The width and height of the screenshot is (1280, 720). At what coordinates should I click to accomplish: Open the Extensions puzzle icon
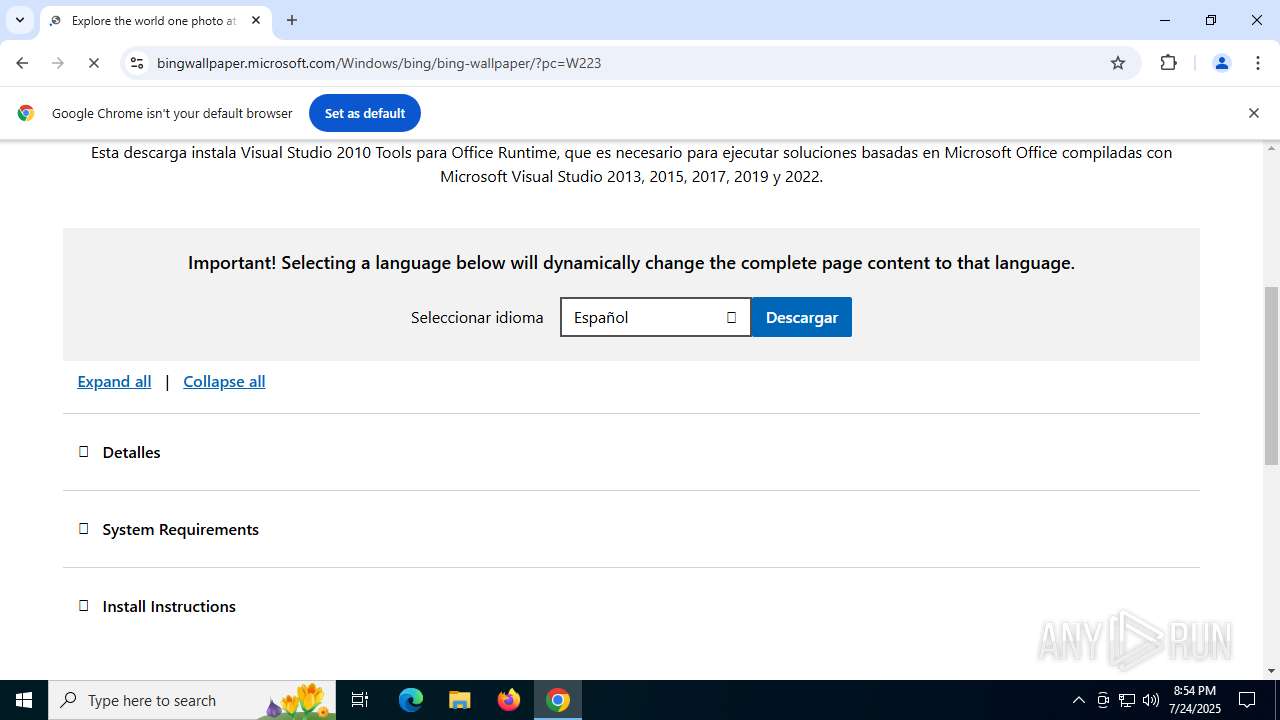tap(1168, 63)
